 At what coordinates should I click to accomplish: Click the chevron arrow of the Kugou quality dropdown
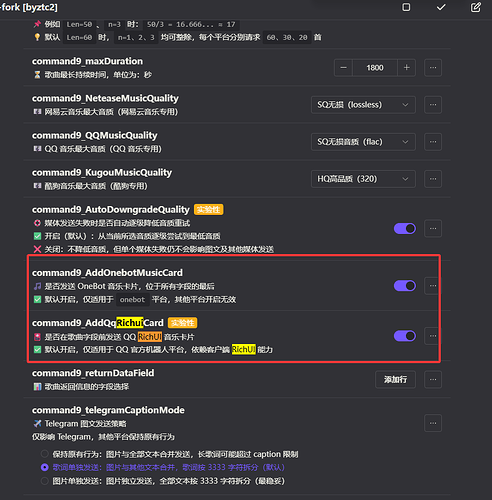click(405, 179)
